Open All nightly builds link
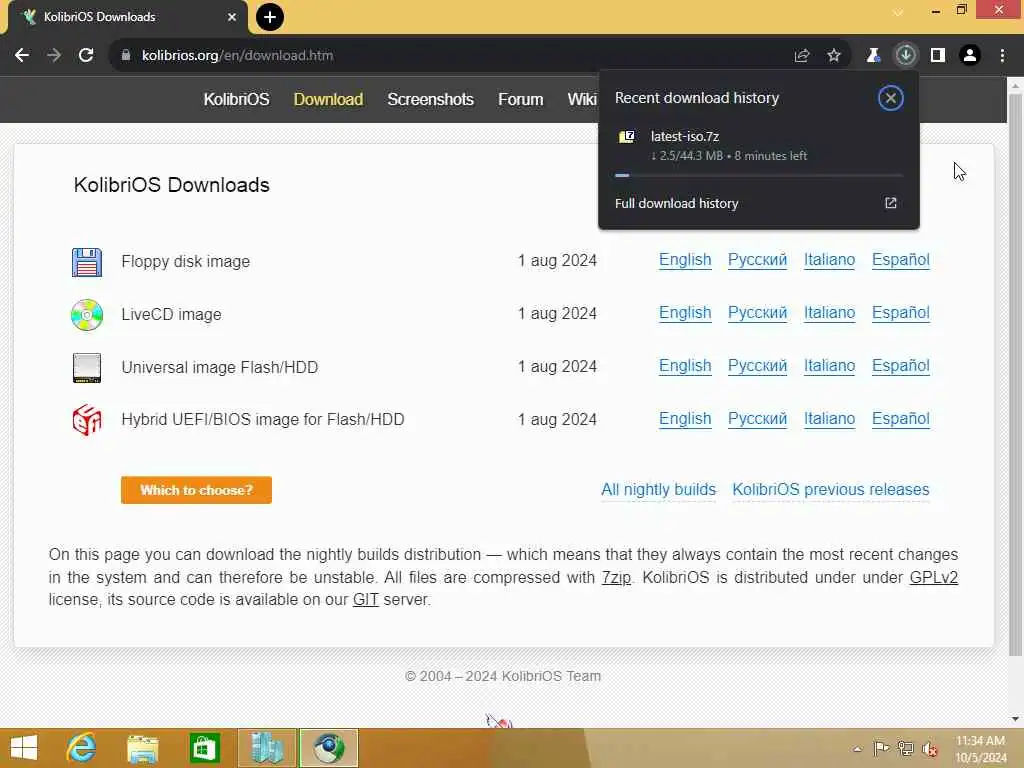 (x=658, y=489)
